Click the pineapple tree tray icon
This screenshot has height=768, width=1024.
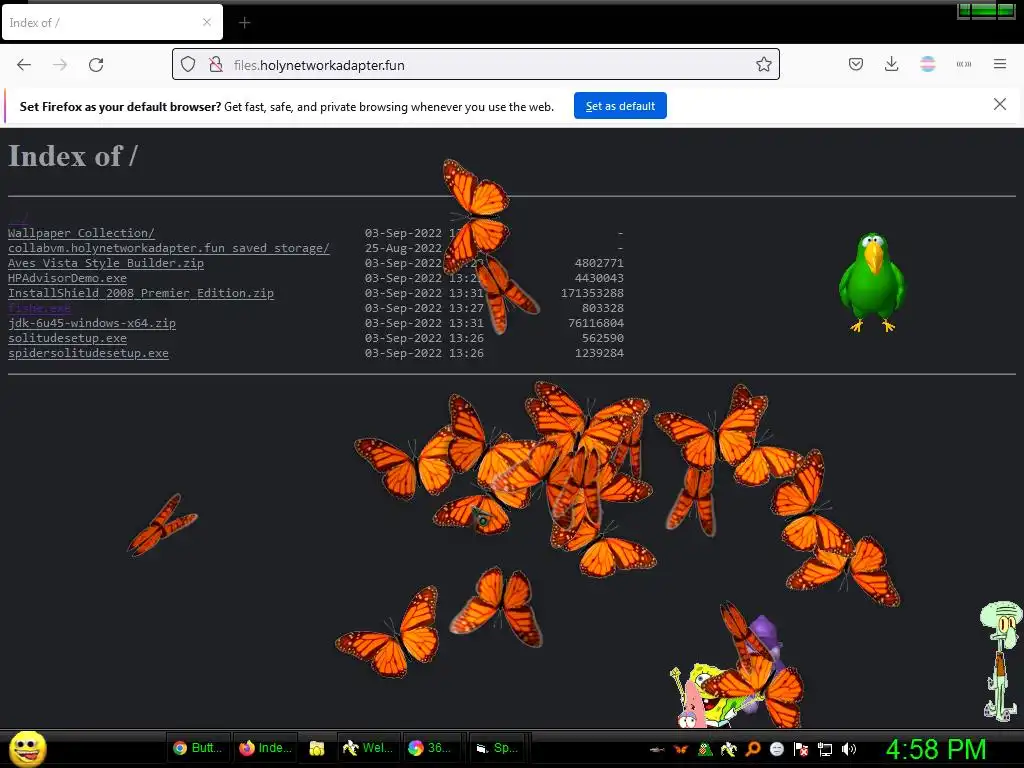pyautogui.click(x=705, y=749)
